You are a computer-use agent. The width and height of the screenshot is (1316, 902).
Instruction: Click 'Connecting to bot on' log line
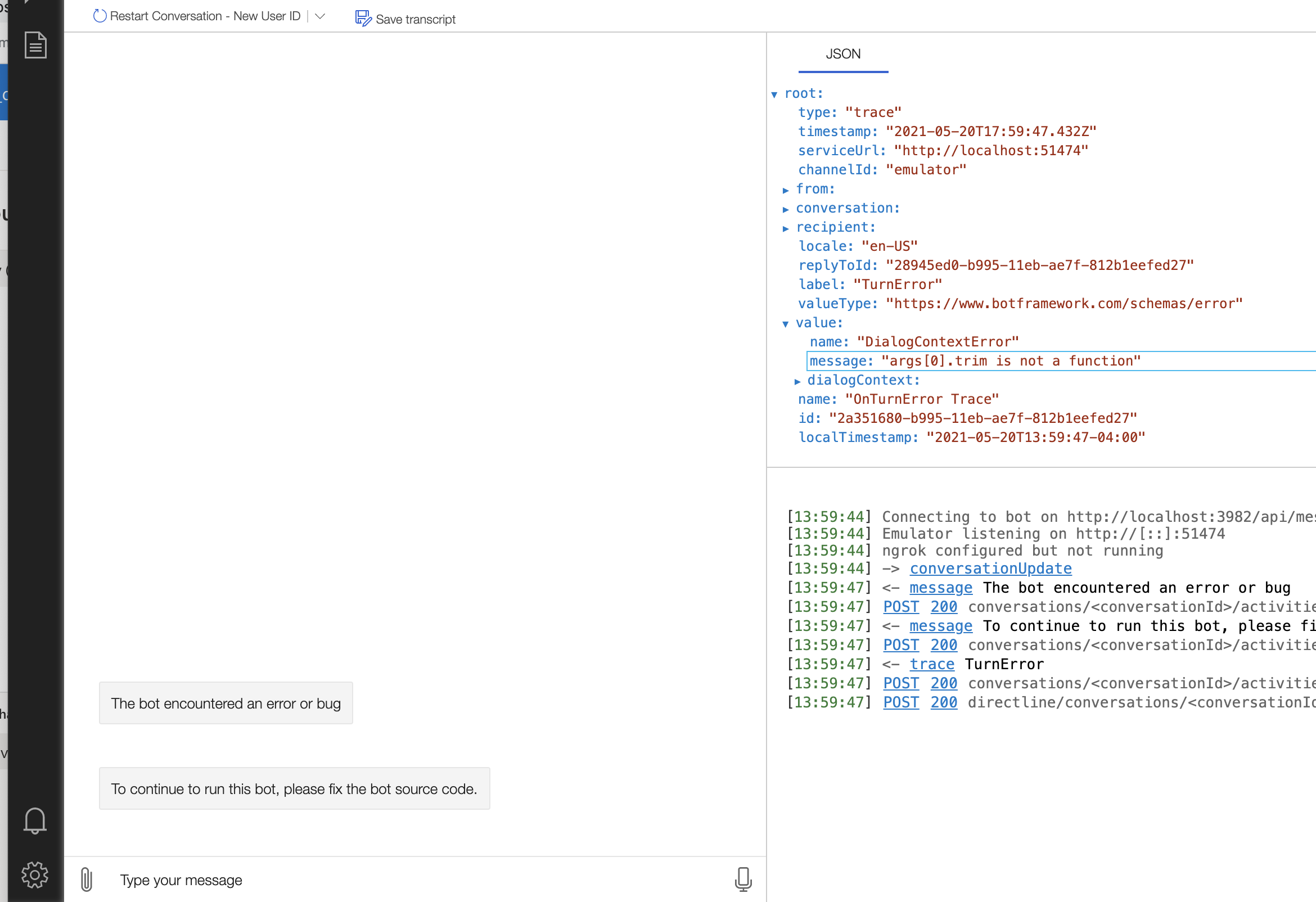pos(1051,517)
